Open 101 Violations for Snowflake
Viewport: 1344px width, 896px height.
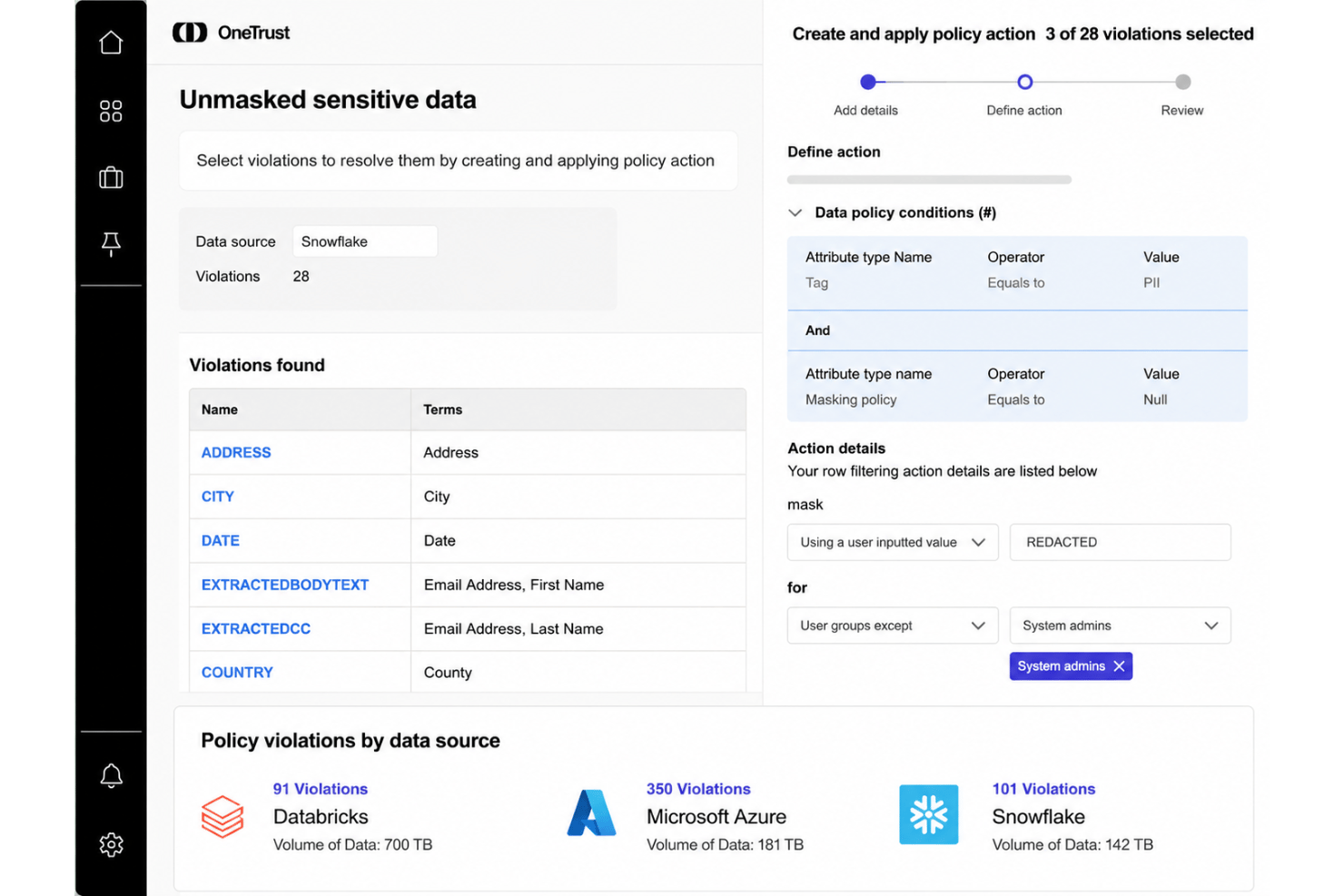1043,789
